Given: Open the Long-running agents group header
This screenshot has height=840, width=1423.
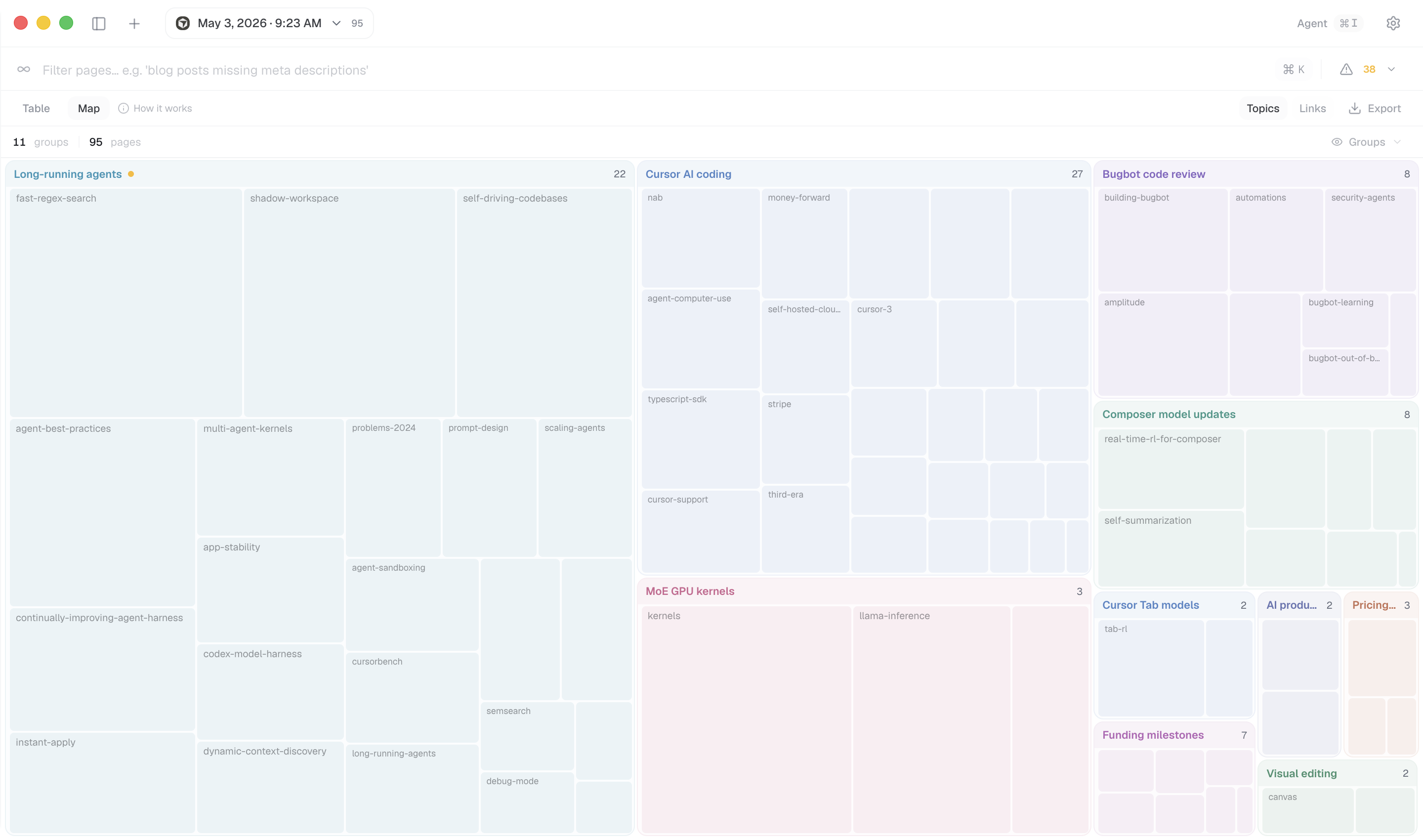Looking at the screenshot, I should (x=319, y=174).
